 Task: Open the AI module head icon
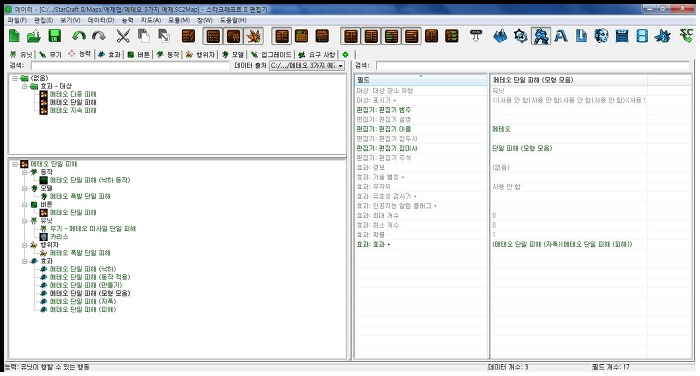click(601, 36)
